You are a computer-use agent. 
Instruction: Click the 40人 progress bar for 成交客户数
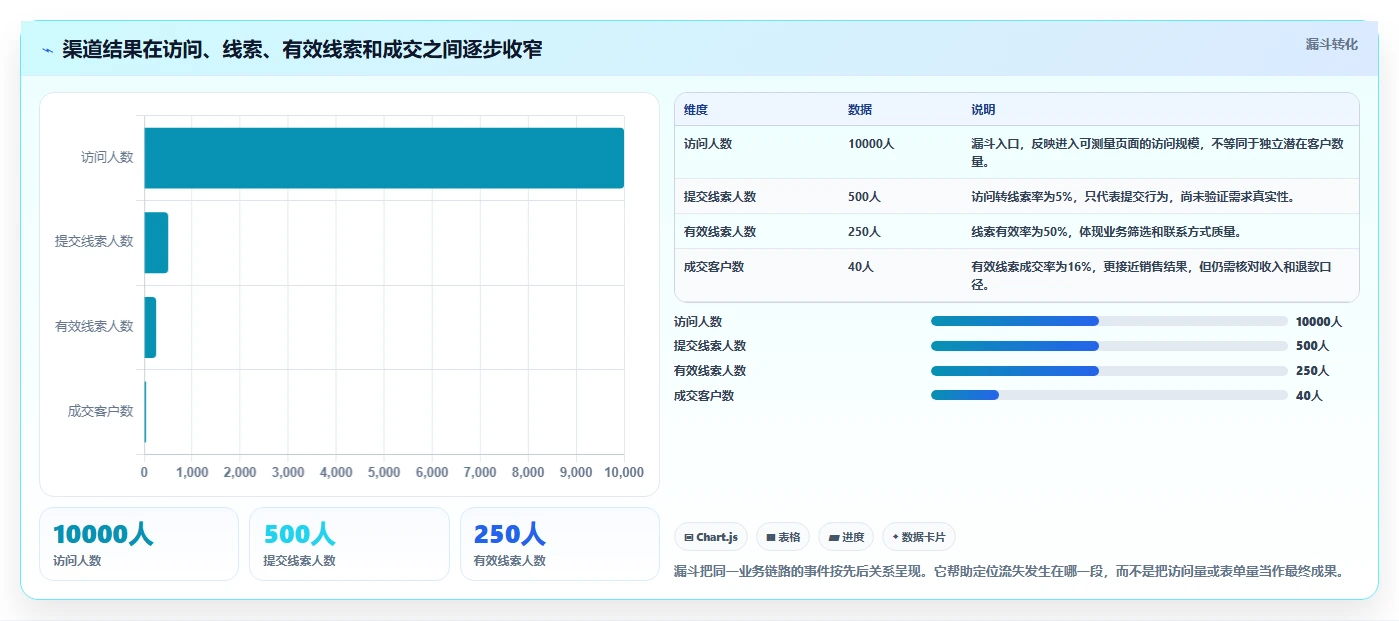(x=1109, y=395)
